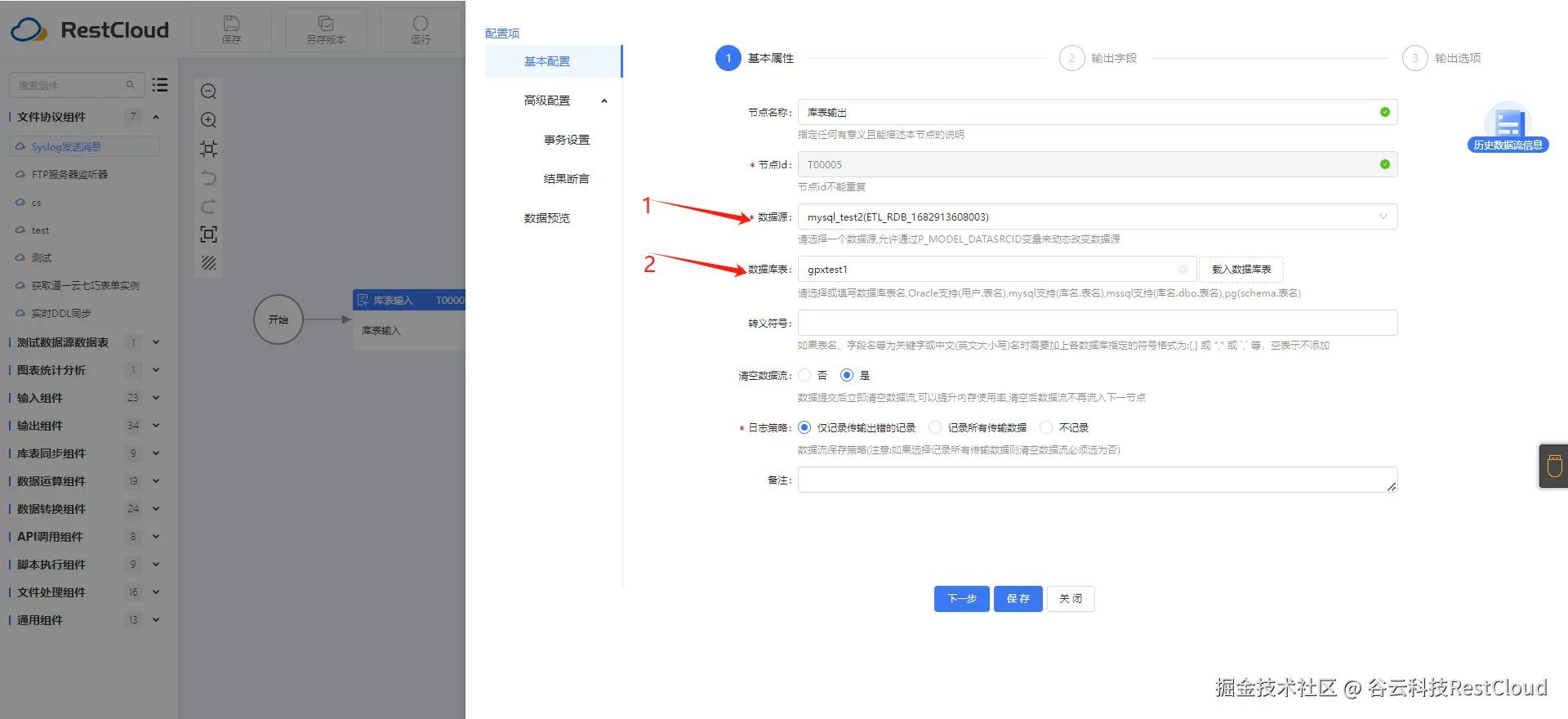
Task: Focus the 备注 text area
Action: tap(1098, 480)
